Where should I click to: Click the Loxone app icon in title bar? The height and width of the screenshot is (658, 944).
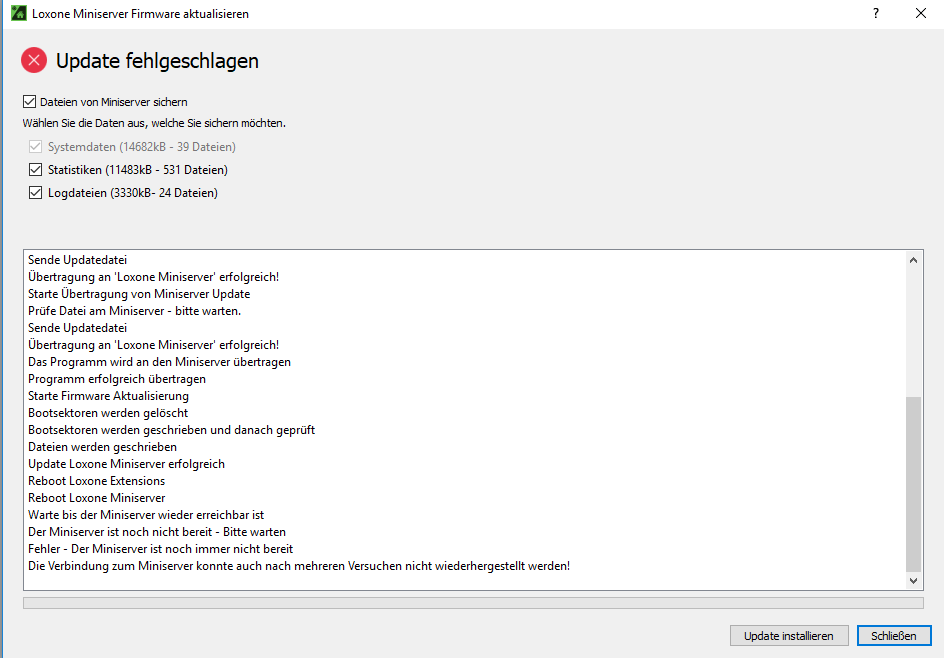click(19, 13)
